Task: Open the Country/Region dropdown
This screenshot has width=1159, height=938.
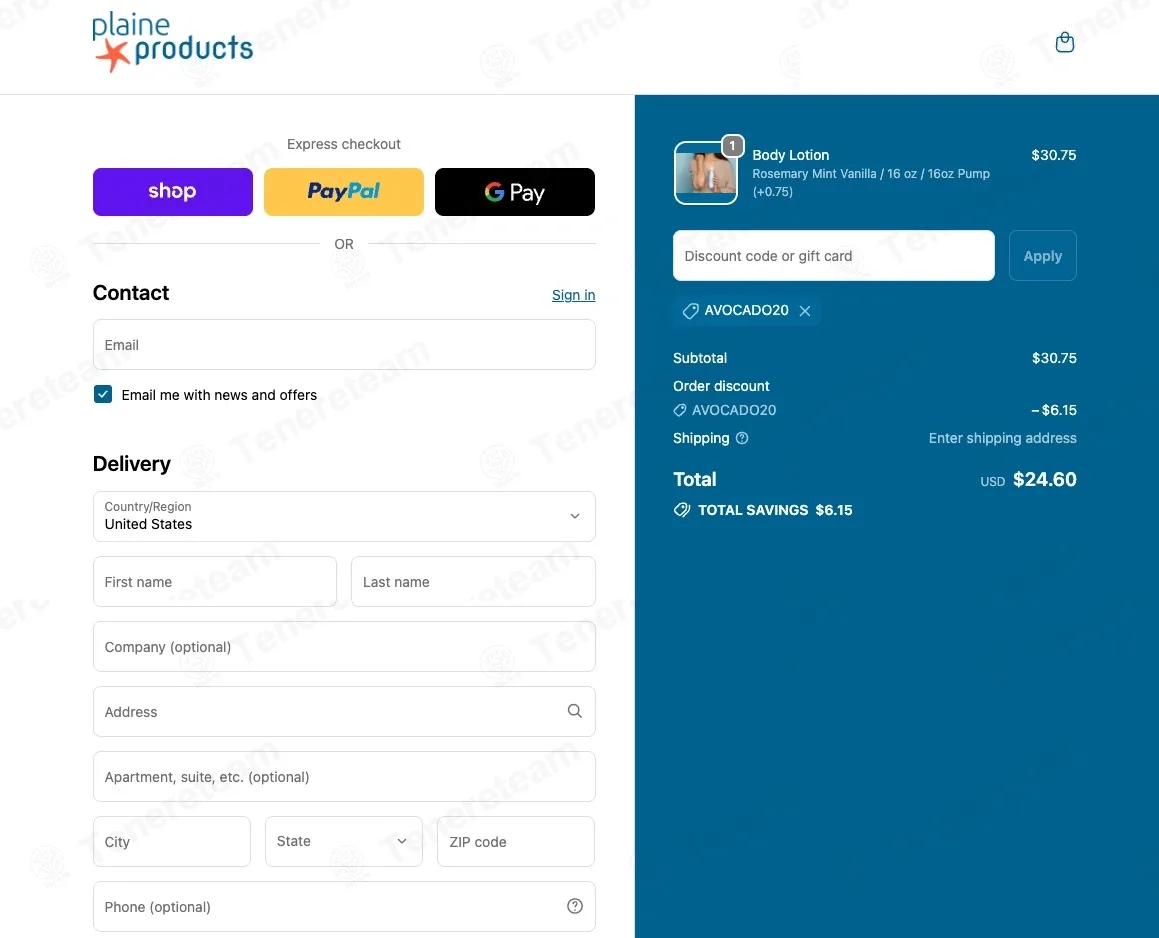Action: coord(344,516)
